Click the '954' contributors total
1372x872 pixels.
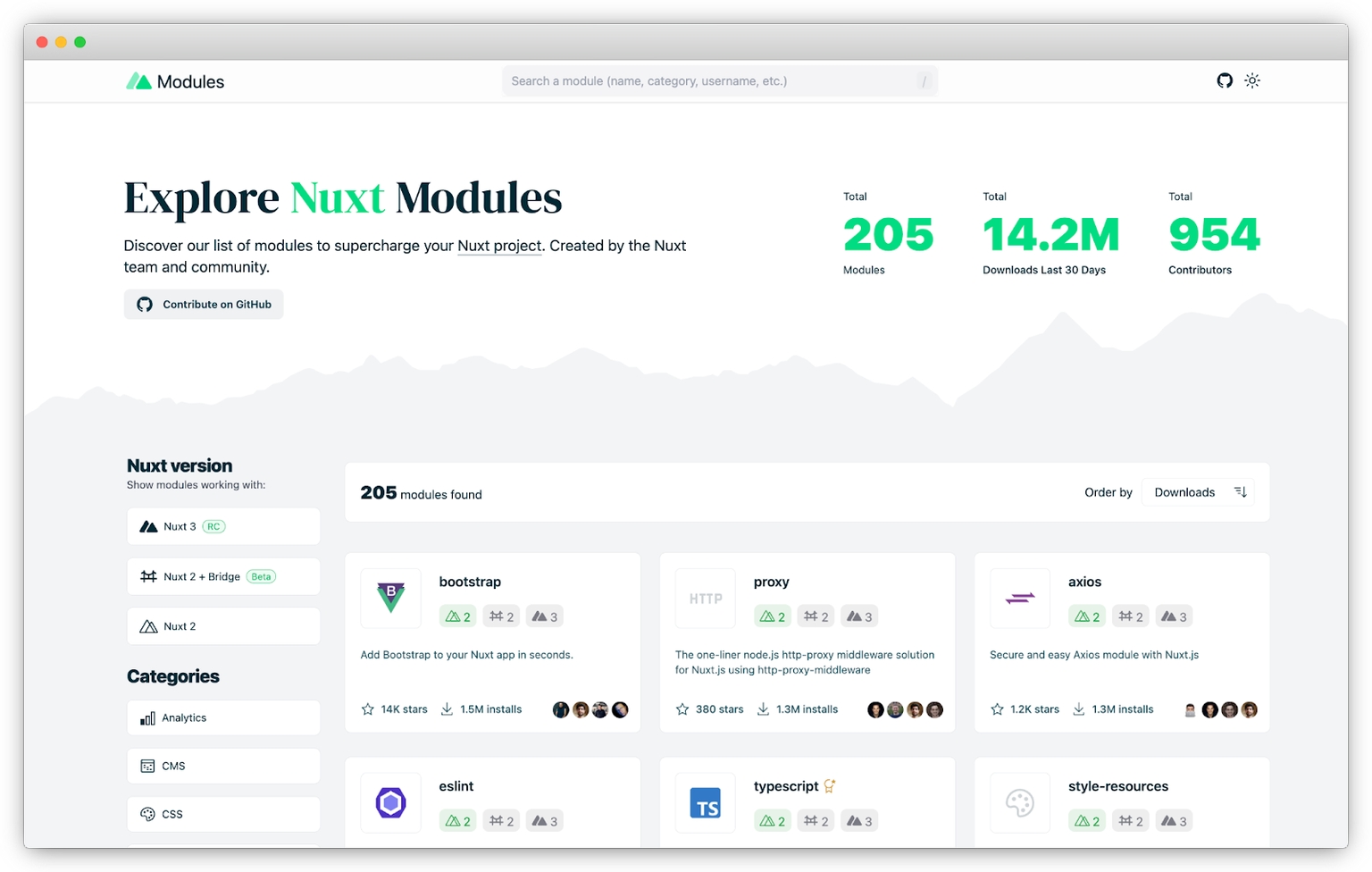(1215, 235)
